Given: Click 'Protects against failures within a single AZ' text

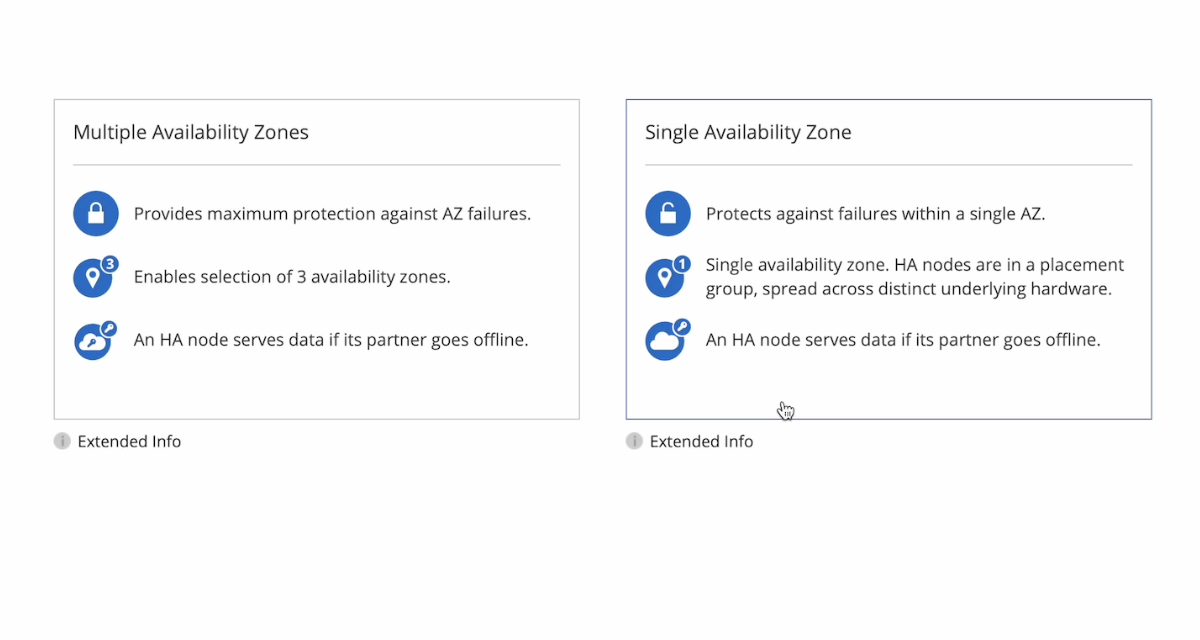Looking at the screenshot, I should [x=875, y=214].
